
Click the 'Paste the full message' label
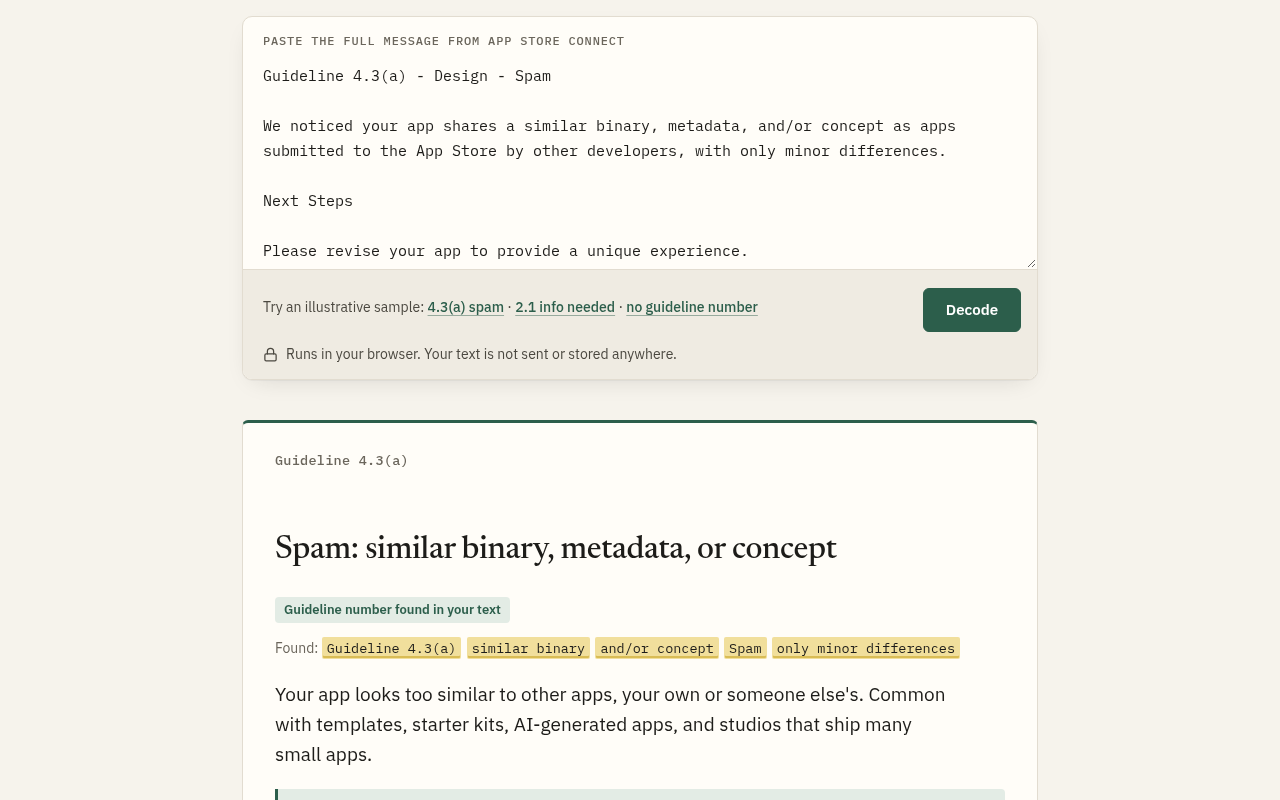click(x=444, y=41)
